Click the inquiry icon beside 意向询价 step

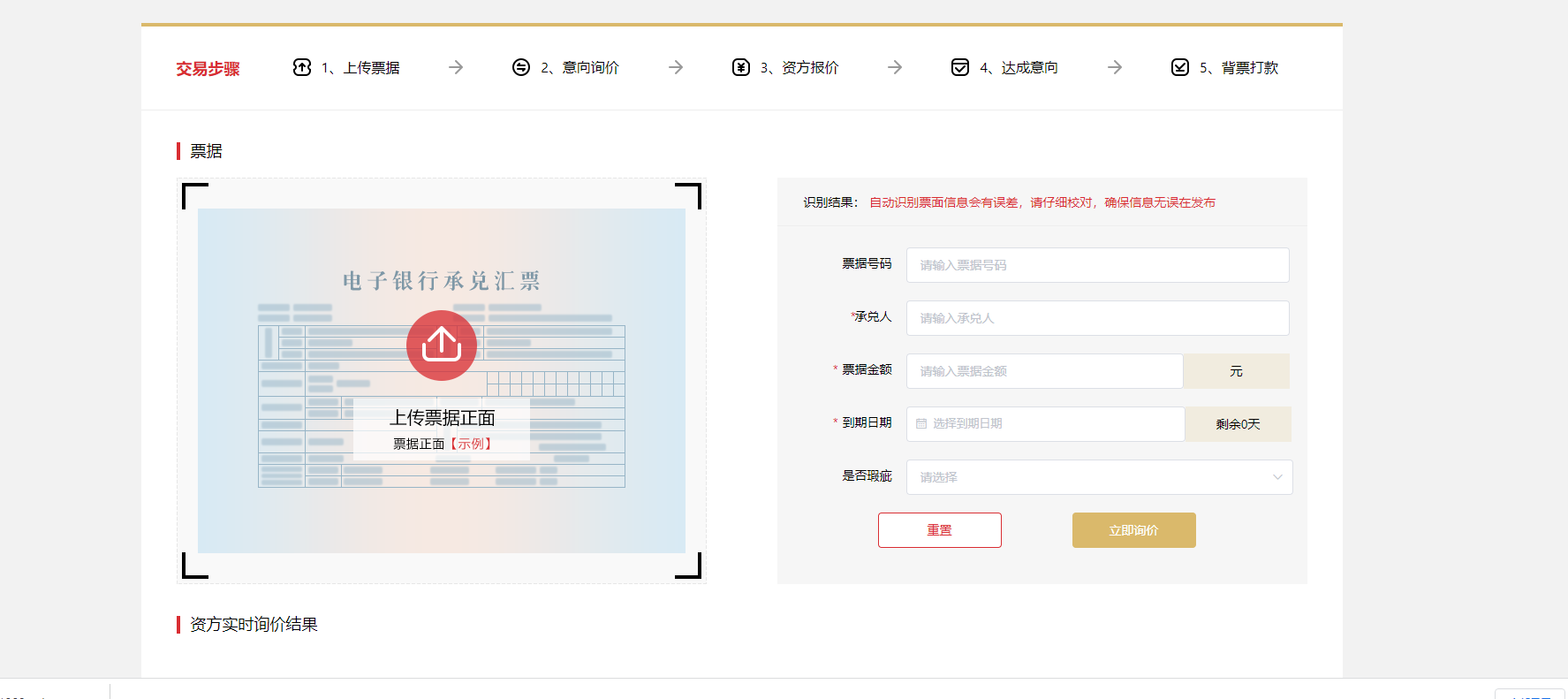[521, 67]
